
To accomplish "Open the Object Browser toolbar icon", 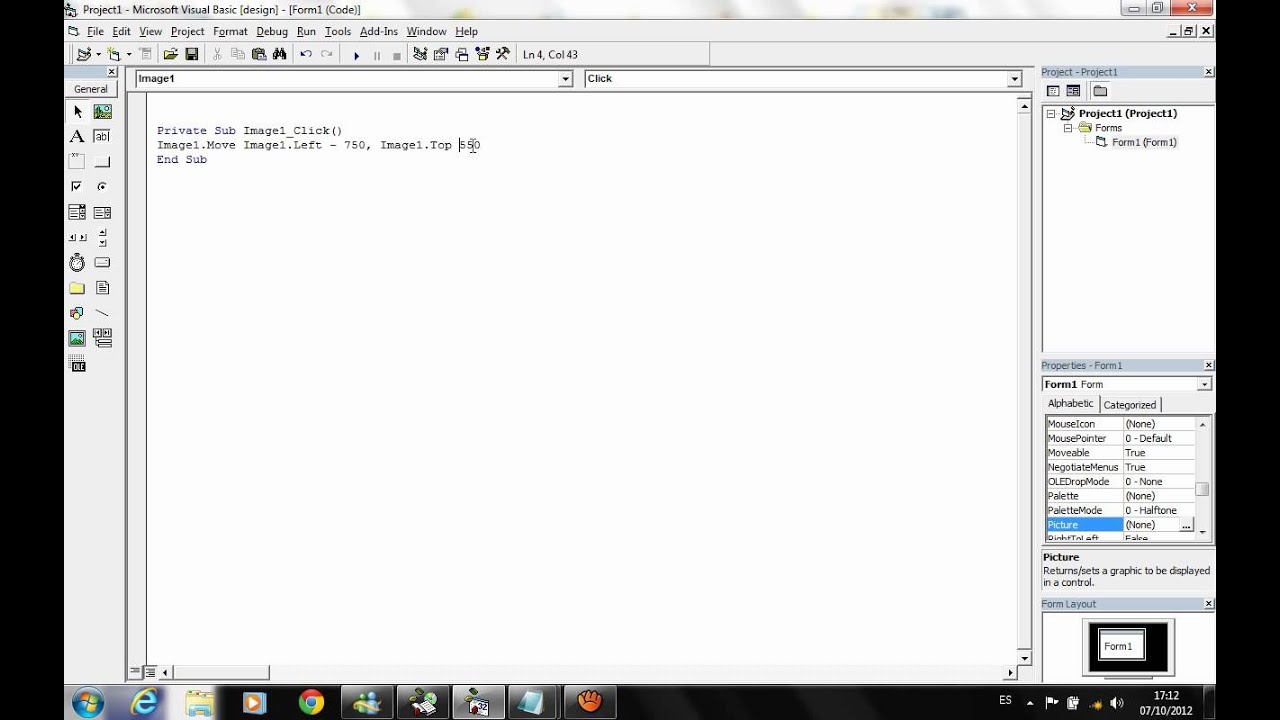I will 482,55.
